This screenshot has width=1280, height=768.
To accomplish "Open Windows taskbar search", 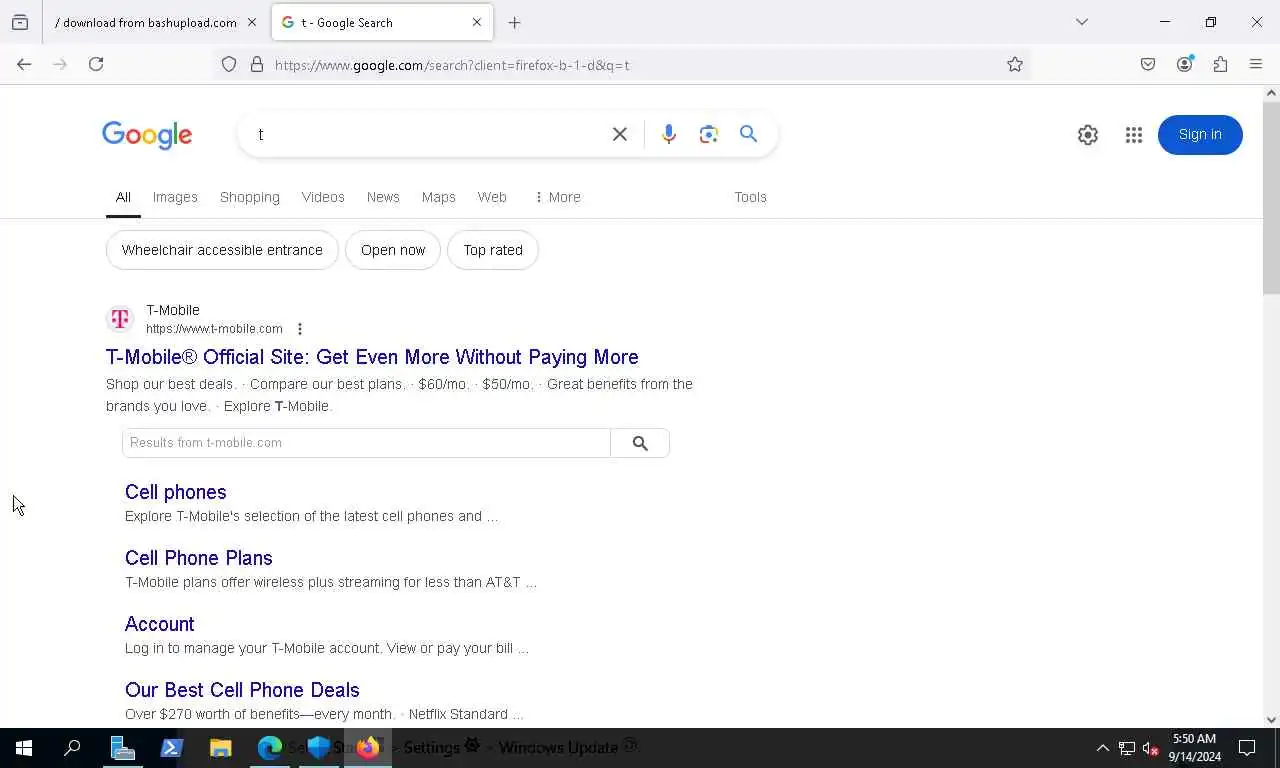I will coord(72,748).
